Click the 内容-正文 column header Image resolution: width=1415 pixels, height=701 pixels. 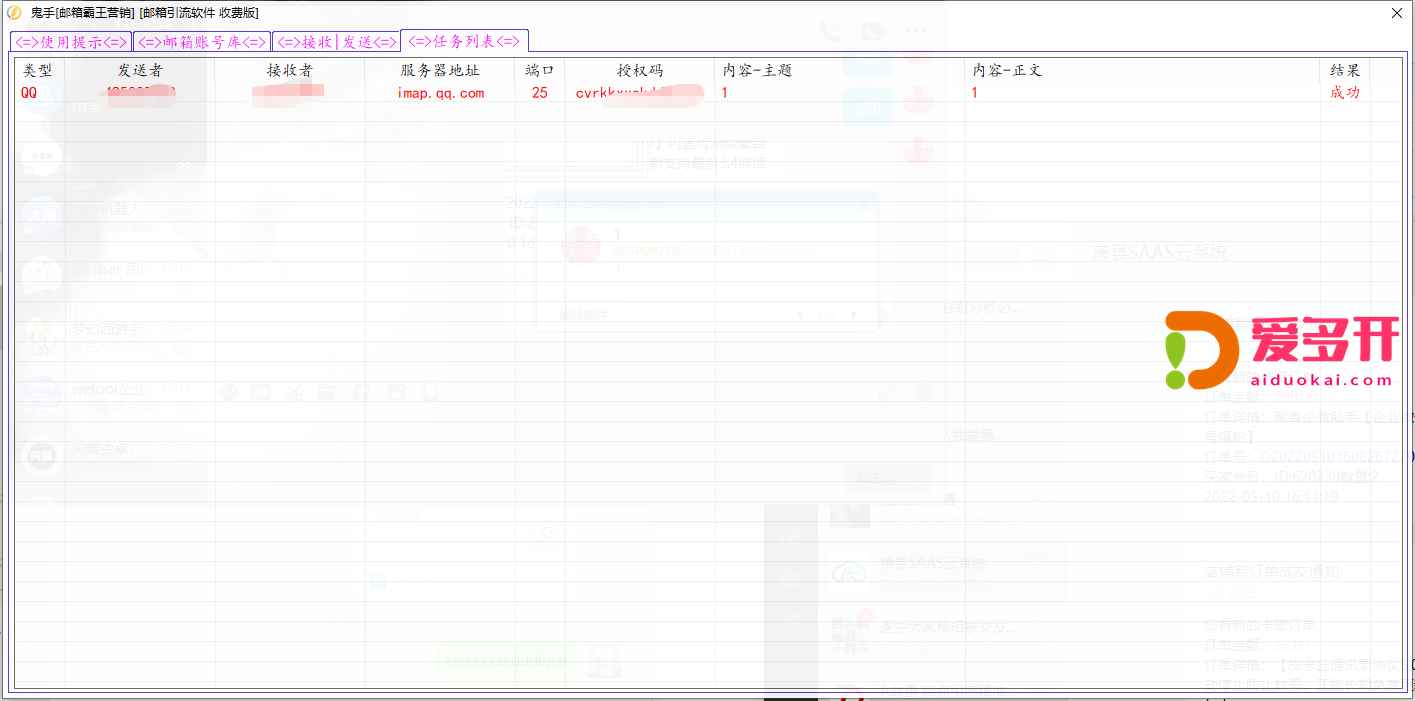pyautogui.click(x=1007, y=71)
